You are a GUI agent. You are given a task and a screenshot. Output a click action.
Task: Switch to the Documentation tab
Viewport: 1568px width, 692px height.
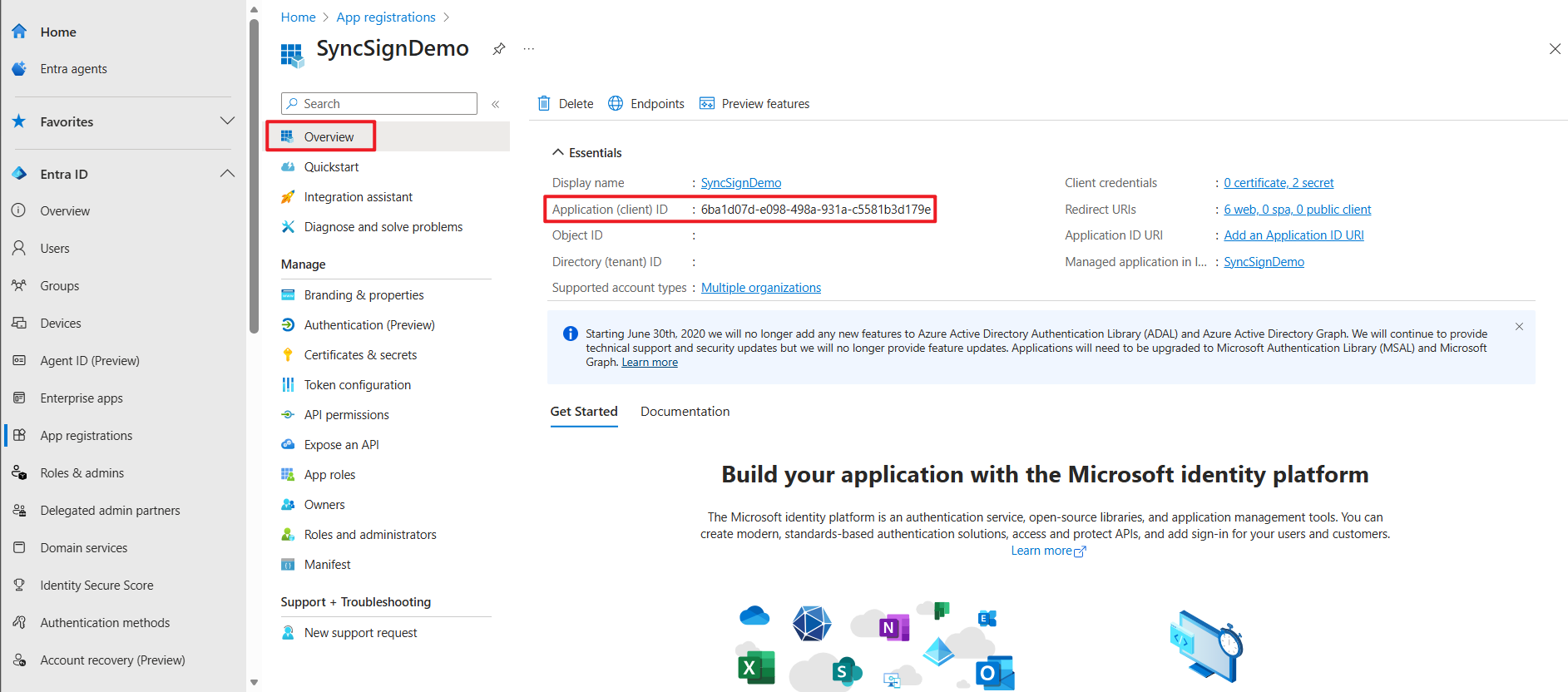685,412
